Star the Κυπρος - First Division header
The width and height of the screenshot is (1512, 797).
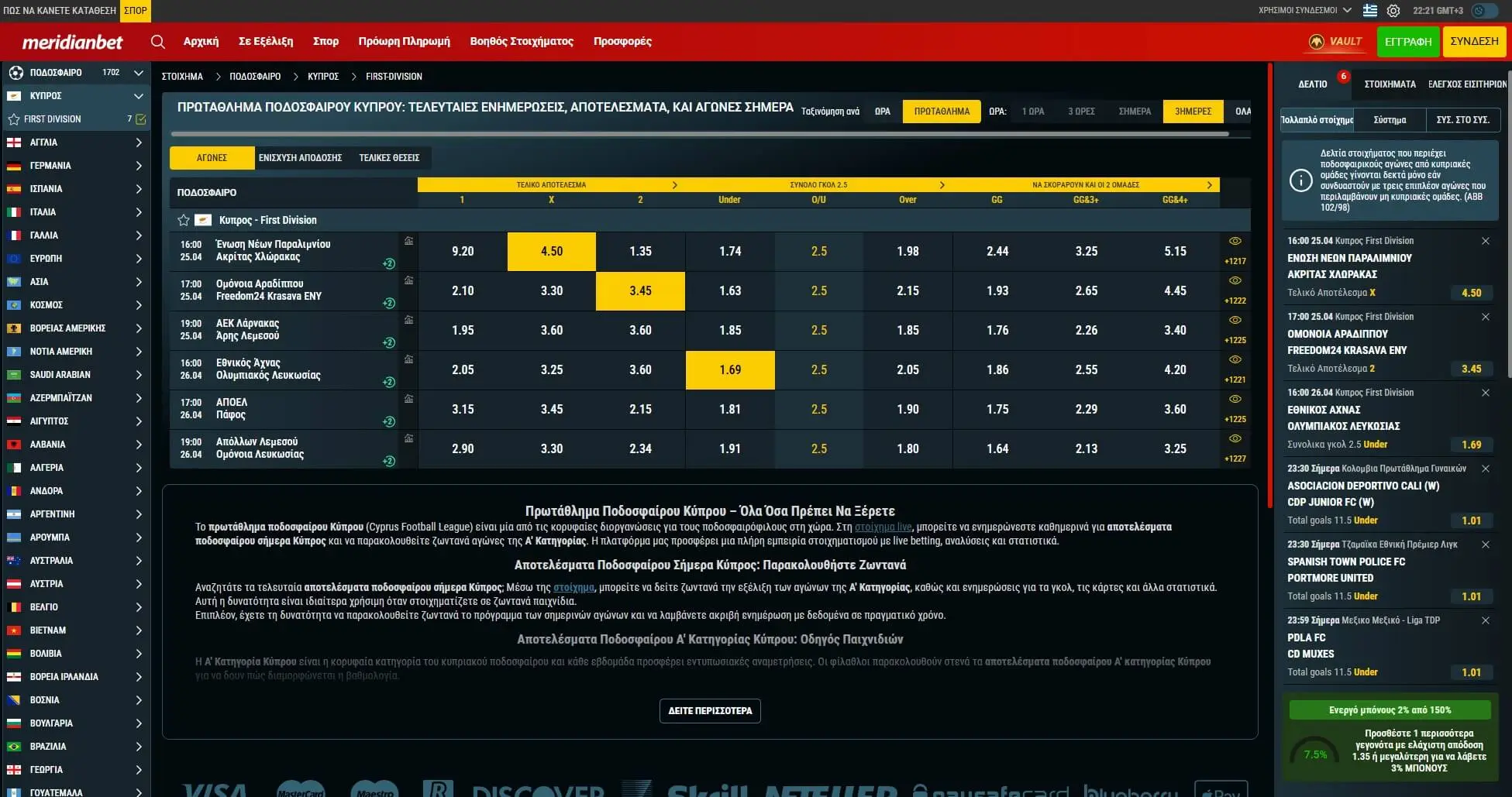coord(184,220)
